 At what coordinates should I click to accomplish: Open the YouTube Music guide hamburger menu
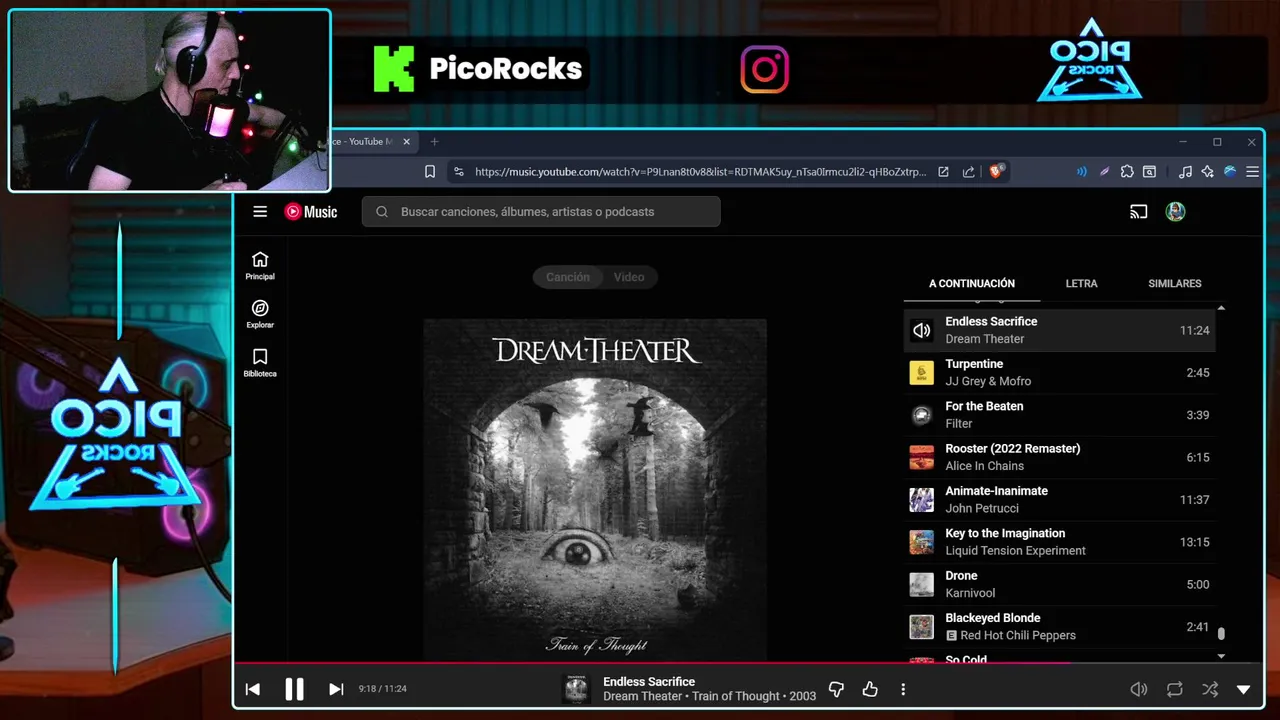(260, 211)
